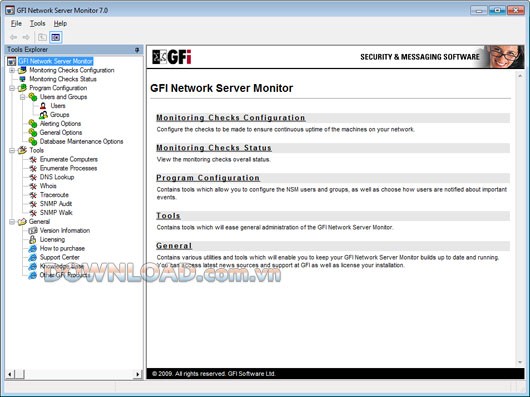This screenshot has height=397, width=530.
Task: Click the Tools Explorer horizontal scroll thumb
Action: coord(19,374)
